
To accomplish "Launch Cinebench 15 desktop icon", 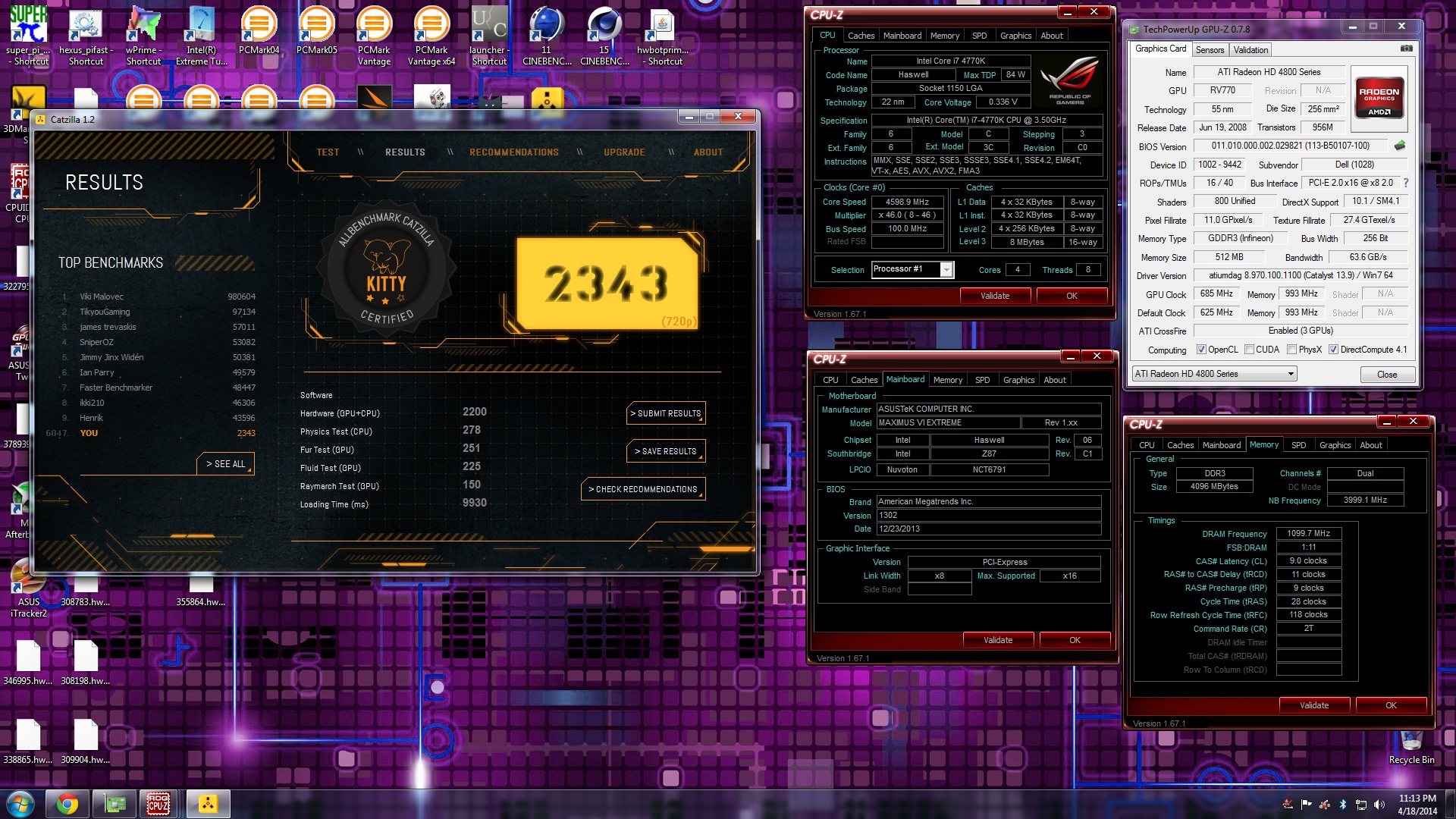I will point(604,35).
